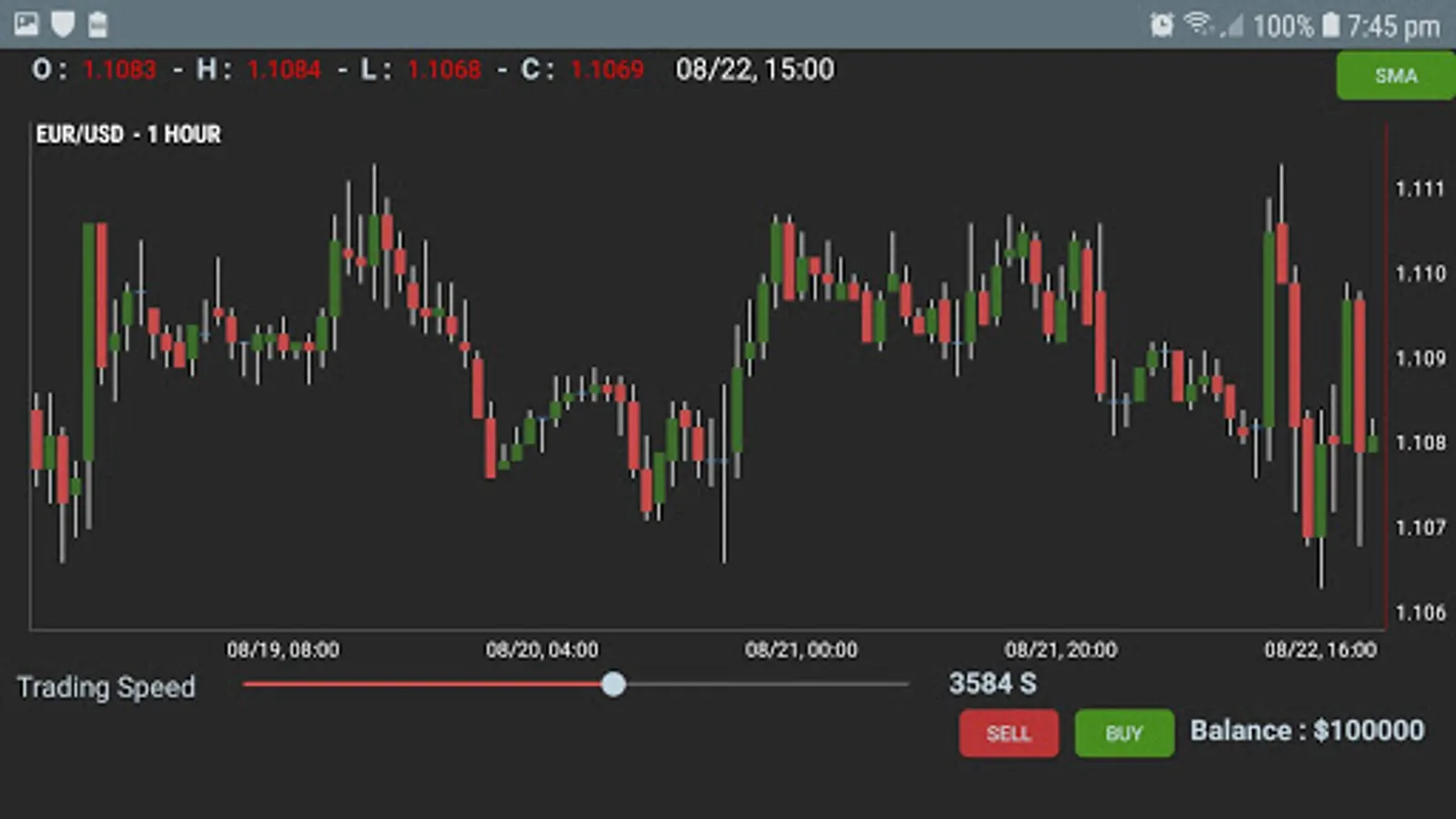
Task: Tap the 08/20, 04:00 time axis label
Action: pyautogui.click(x=542, y=650)
